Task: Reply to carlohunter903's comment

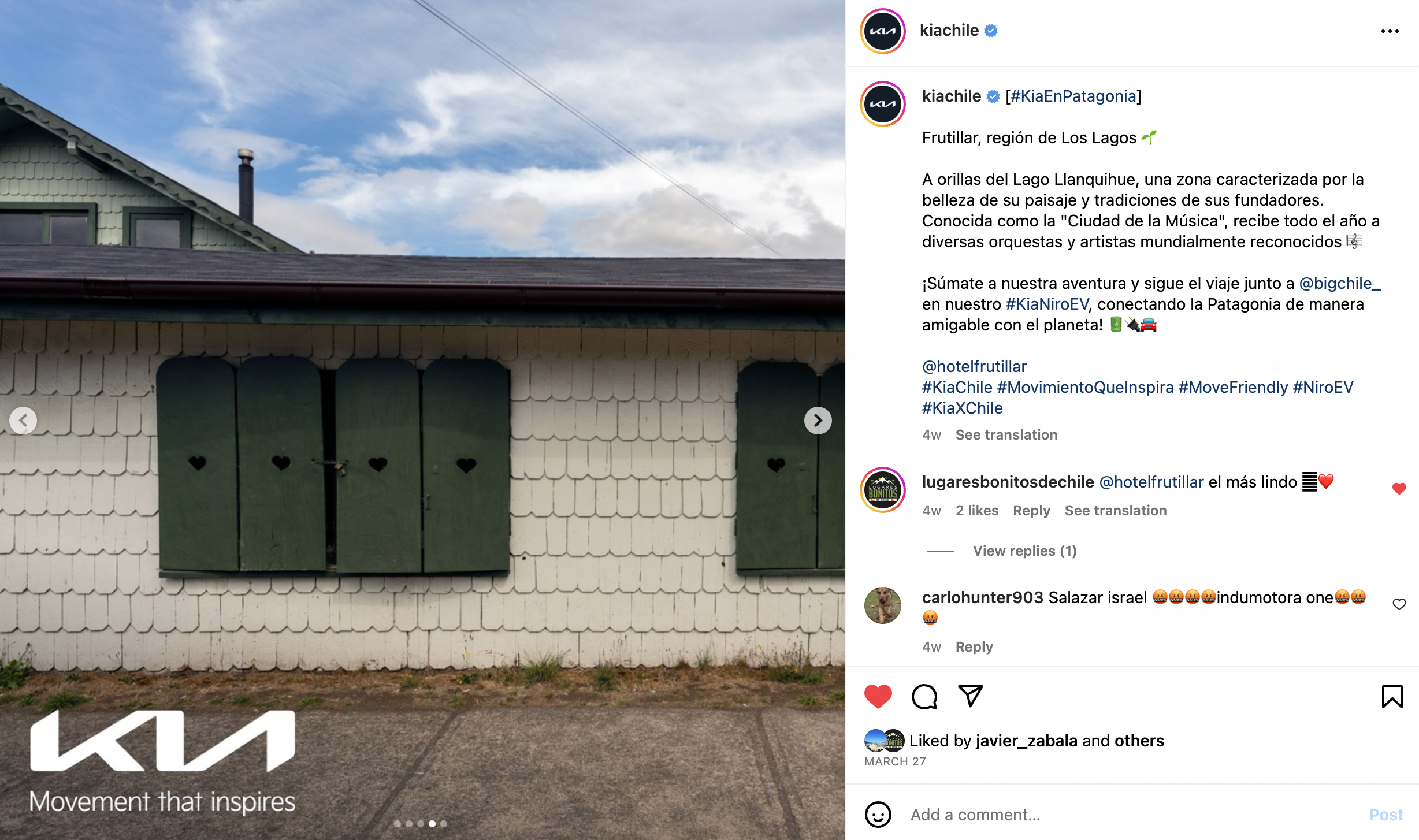Action: click(974, 647)
